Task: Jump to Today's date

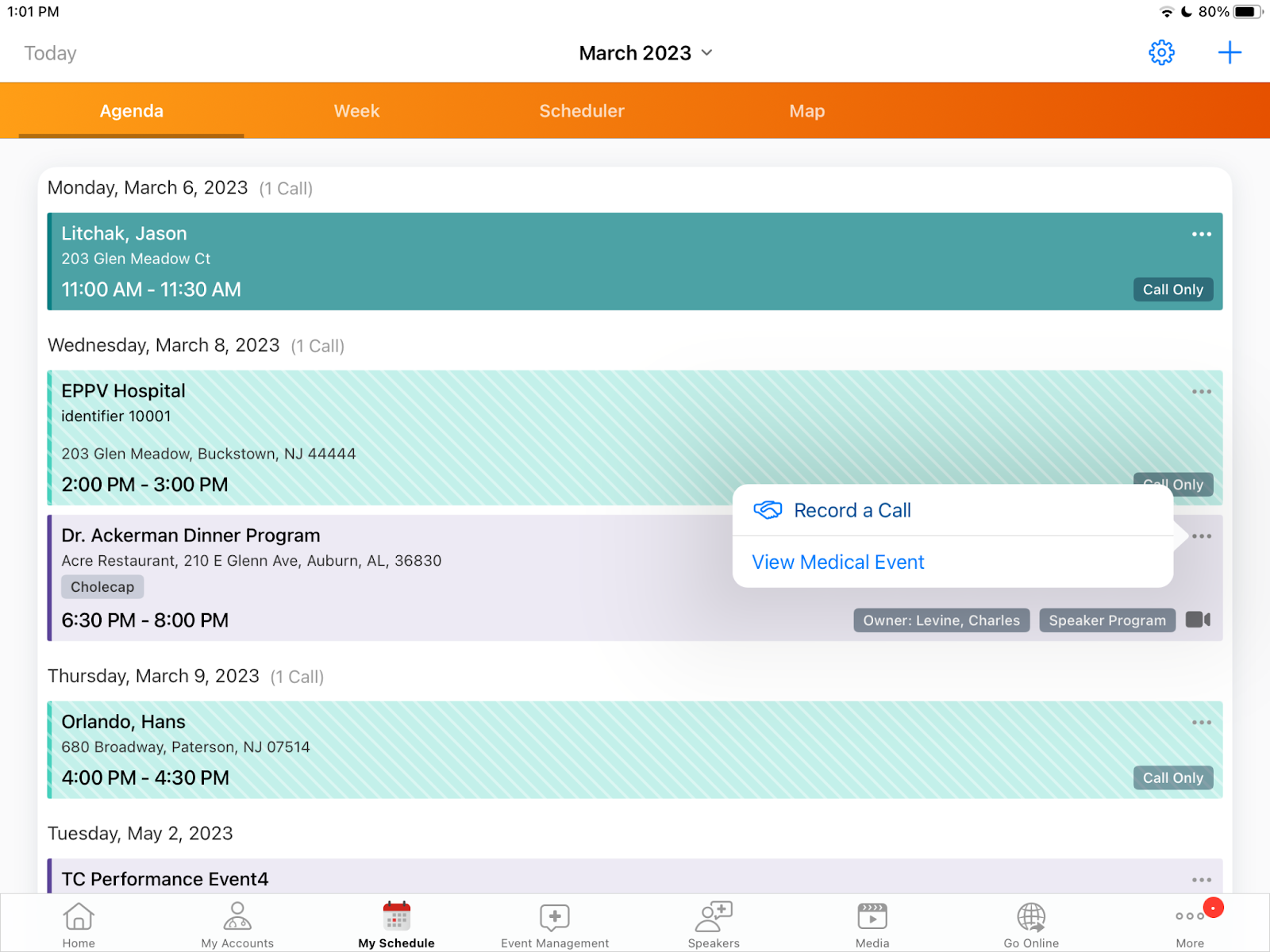Action: [50, 53]
